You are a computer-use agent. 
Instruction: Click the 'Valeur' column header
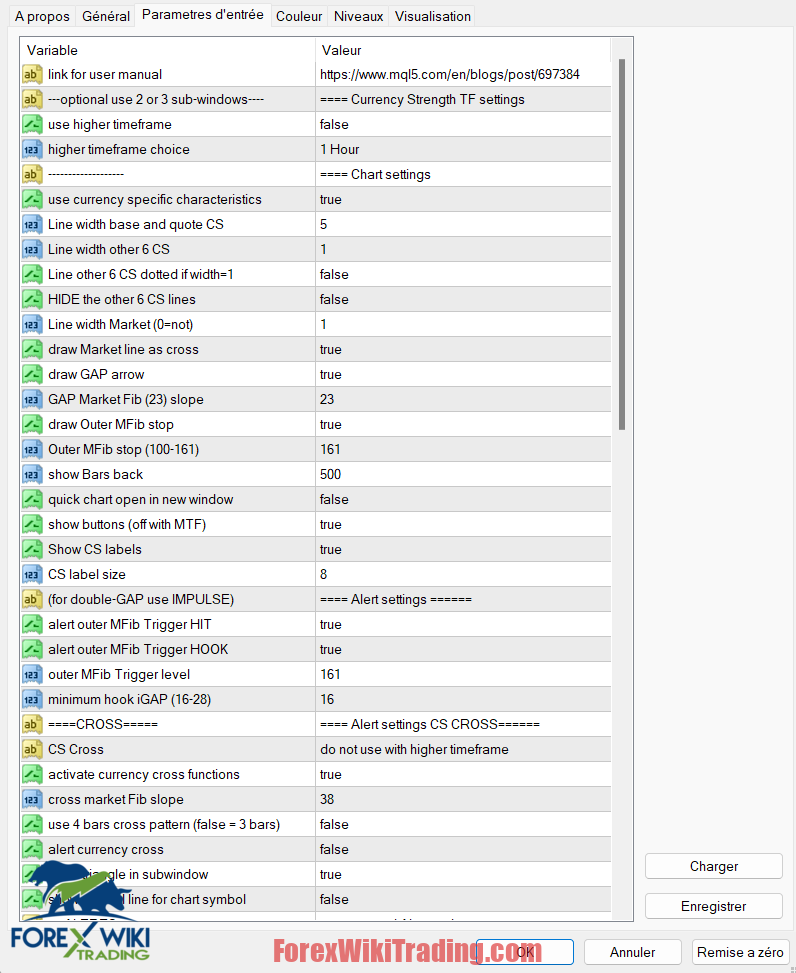(x=463, y=50)
